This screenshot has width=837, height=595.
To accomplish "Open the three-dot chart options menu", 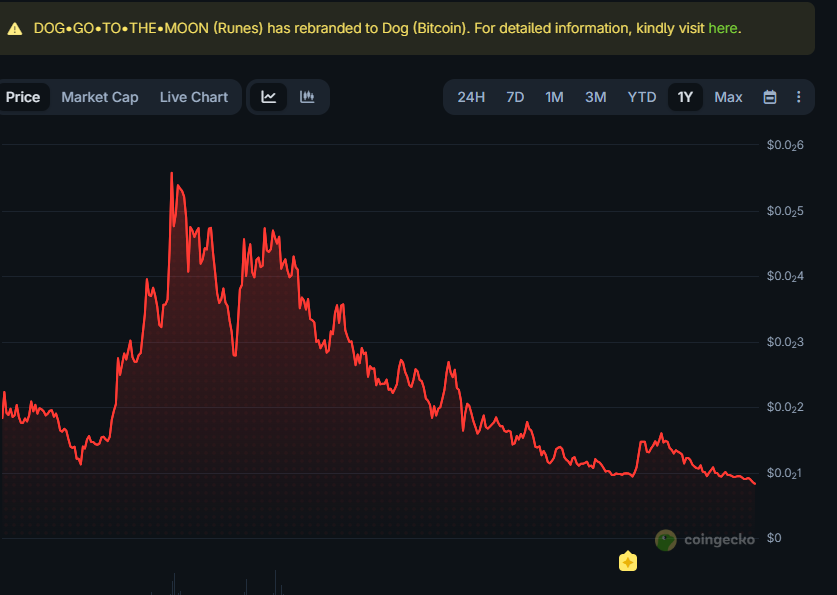I will [x=799, y=97].
